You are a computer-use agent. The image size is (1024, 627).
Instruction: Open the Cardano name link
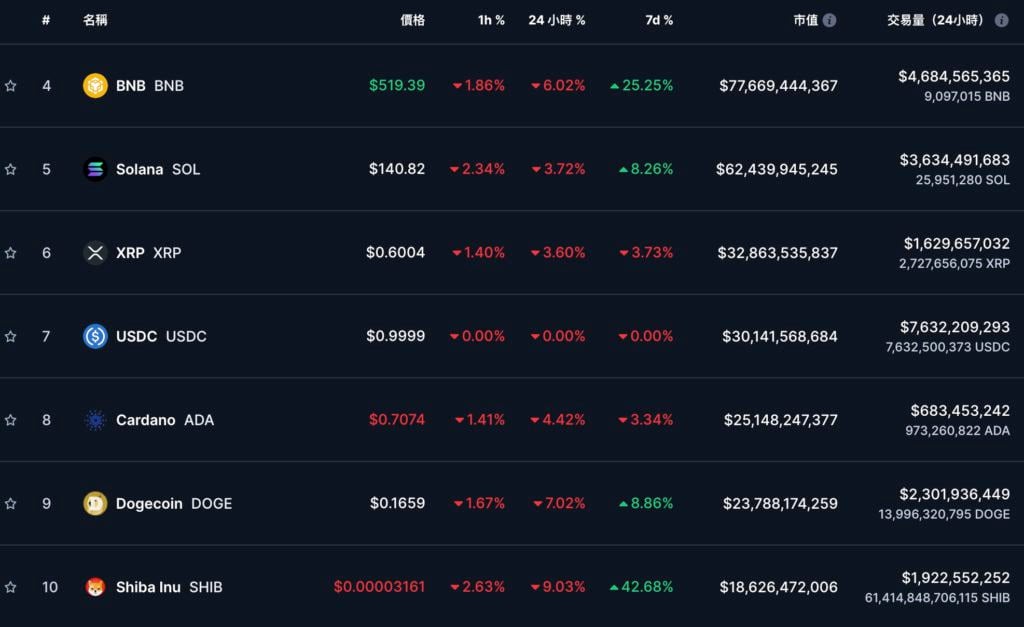click(x=147, y=420)
